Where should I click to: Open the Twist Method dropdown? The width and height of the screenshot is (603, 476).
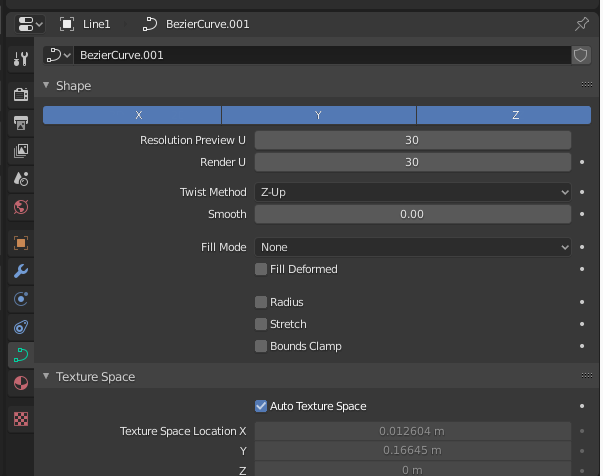click(x=413, y=192)
